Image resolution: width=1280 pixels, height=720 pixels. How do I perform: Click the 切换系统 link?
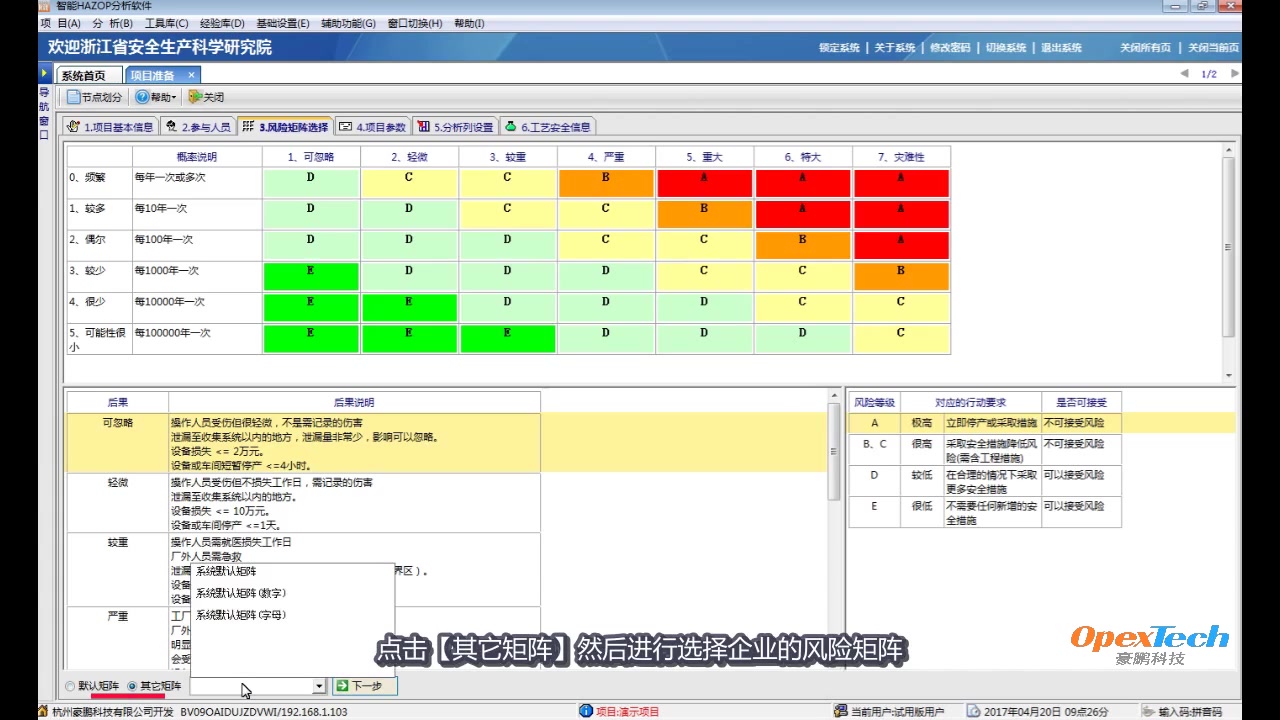click(x=1006, y=48)
